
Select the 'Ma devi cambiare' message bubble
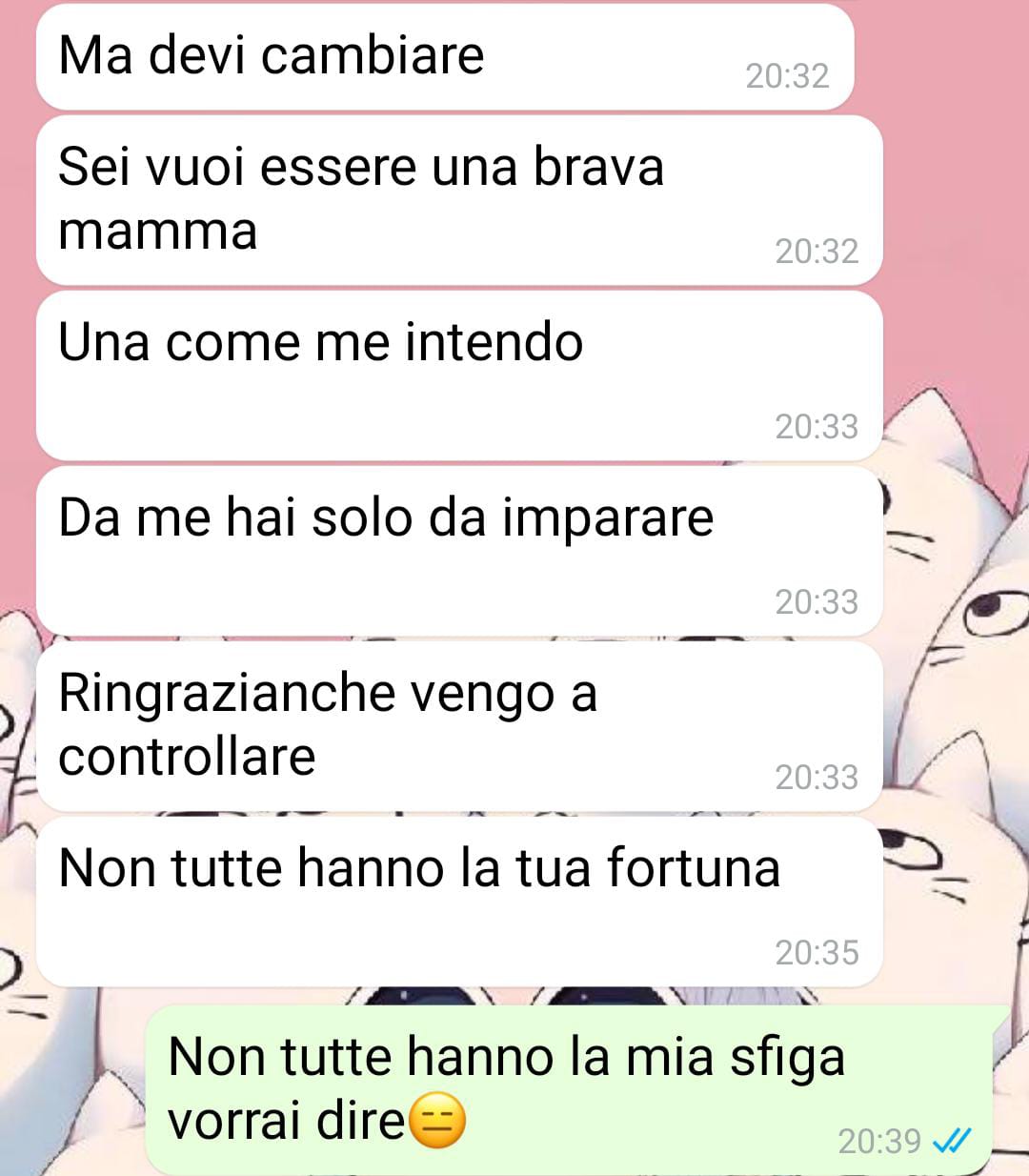[445, 57]
